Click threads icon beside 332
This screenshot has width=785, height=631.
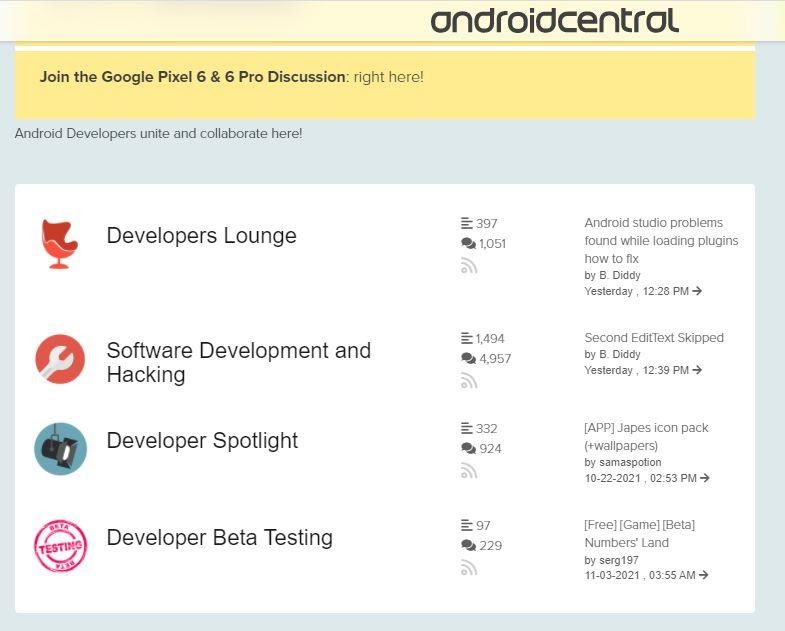[467, 429]
